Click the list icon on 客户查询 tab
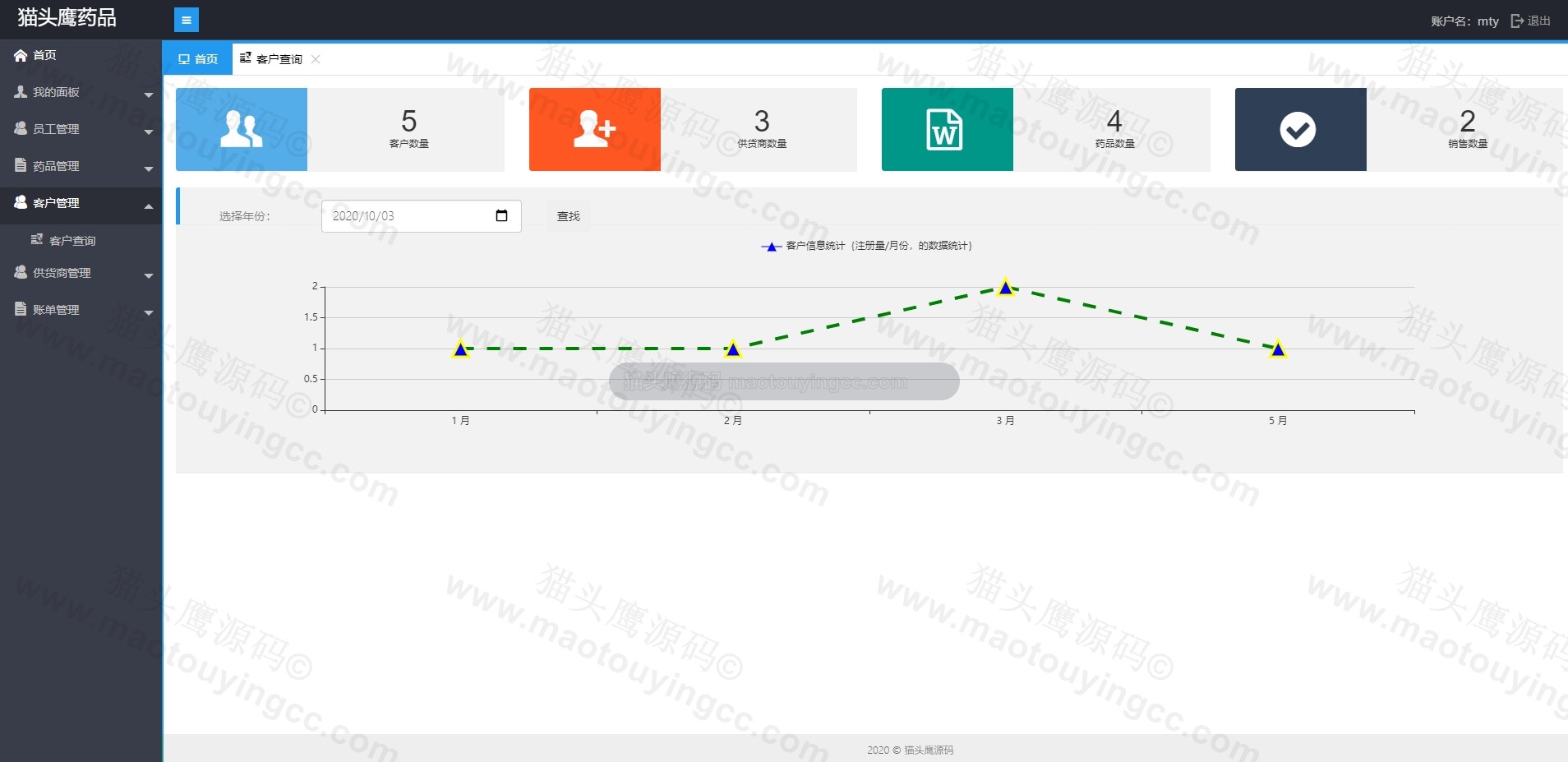This screenshot has width=1568, height=762. (245, 58)
